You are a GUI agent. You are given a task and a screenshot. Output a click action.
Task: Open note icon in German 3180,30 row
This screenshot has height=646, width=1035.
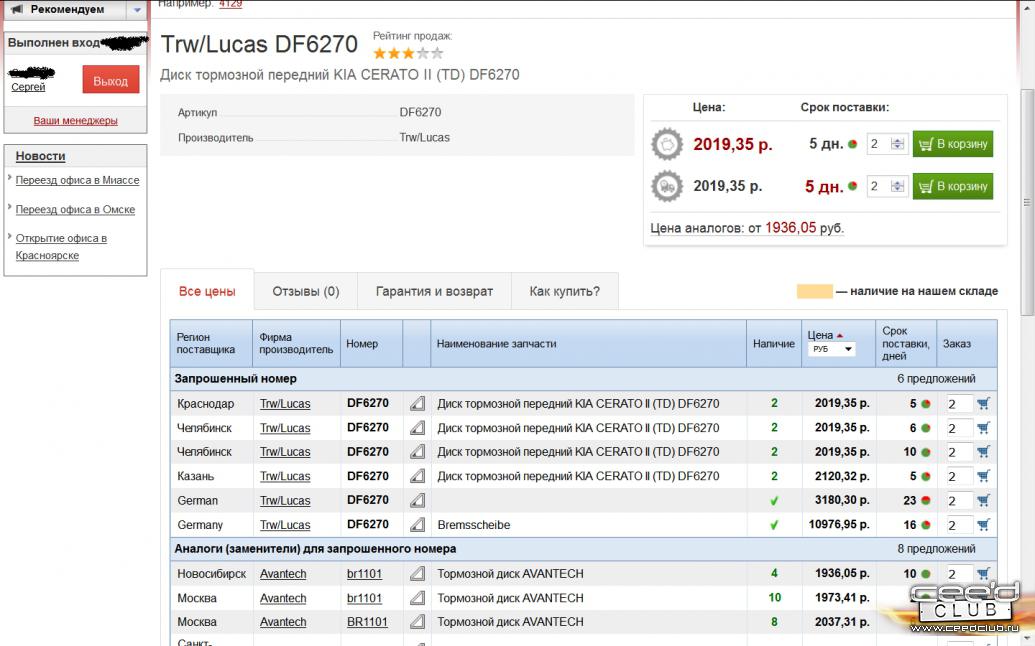pyautogui.click(x=417, y=500)
